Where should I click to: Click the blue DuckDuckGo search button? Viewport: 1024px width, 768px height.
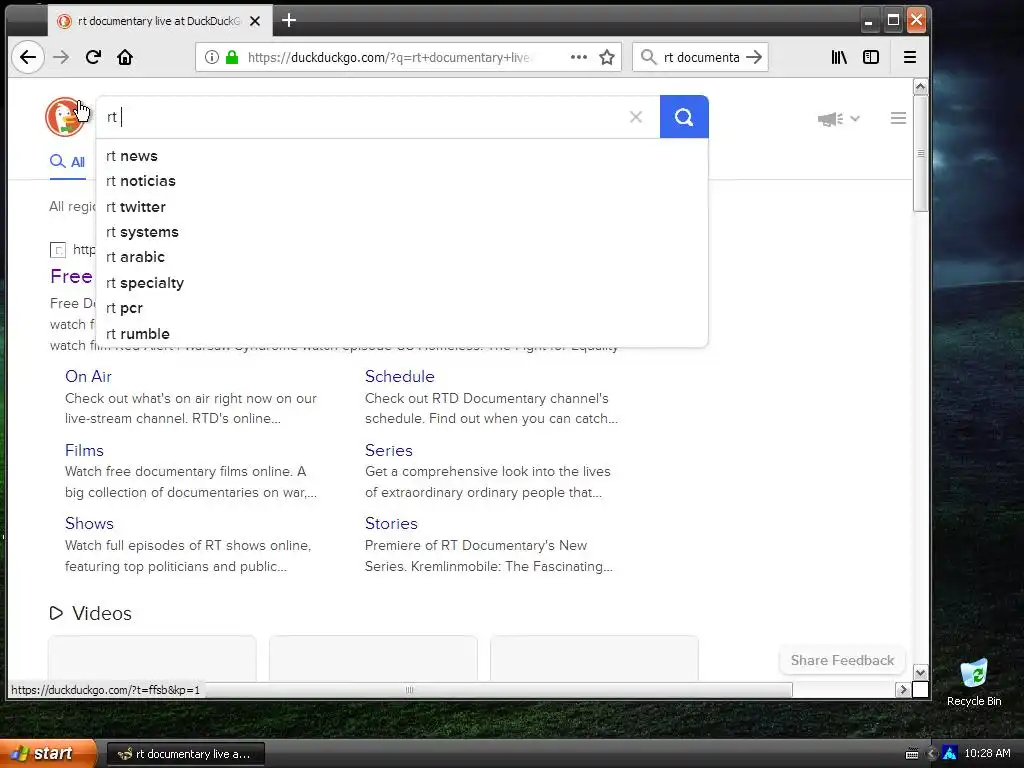pos(684,117)
